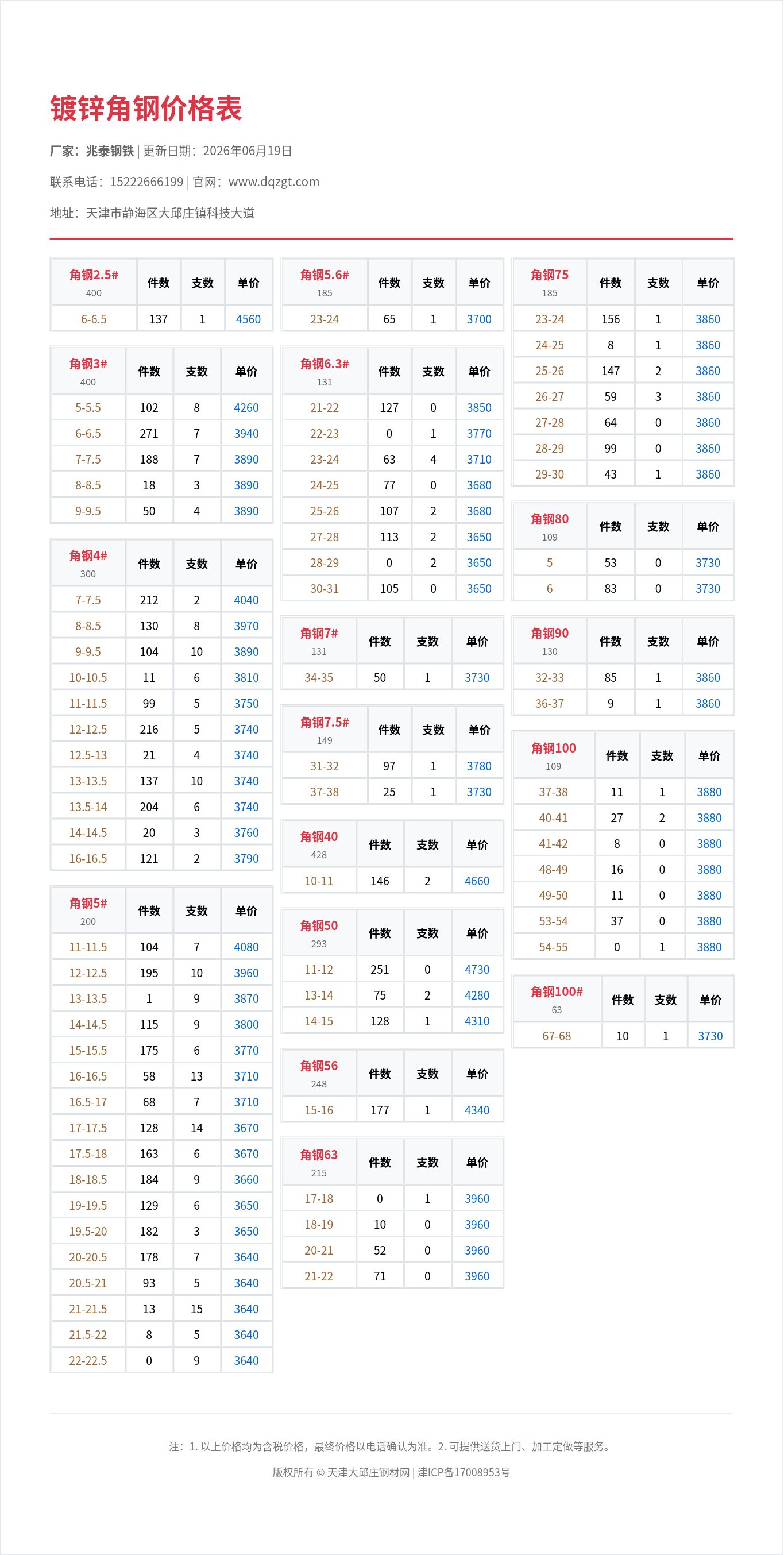The image size is (784, 1555).
Task: Click the 角钢4# table header
Action: coord(88,564)
